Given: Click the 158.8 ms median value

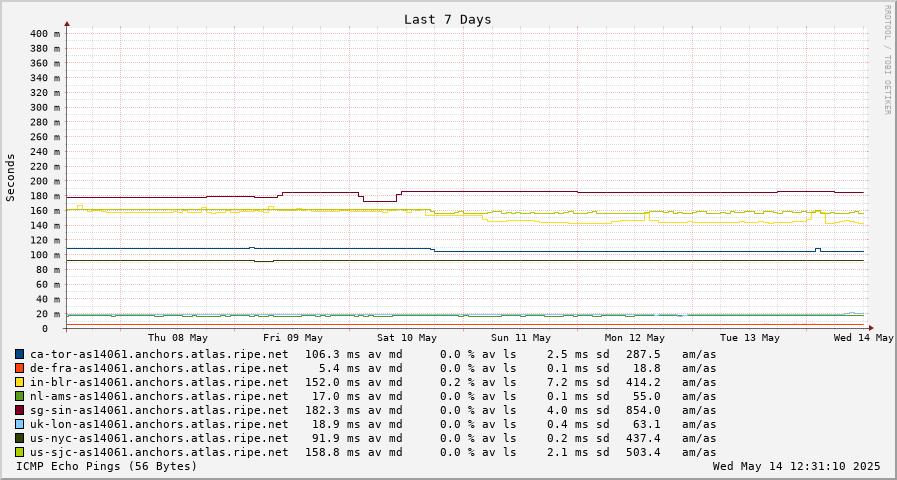Looking at the screenshot, I should [x=332, y=453].
